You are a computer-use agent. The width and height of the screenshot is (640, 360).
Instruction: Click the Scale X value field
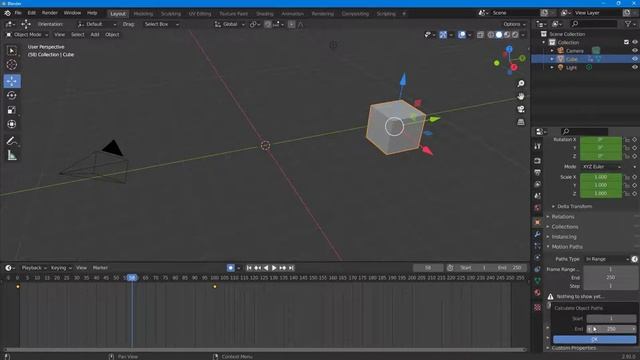point(601,177)
